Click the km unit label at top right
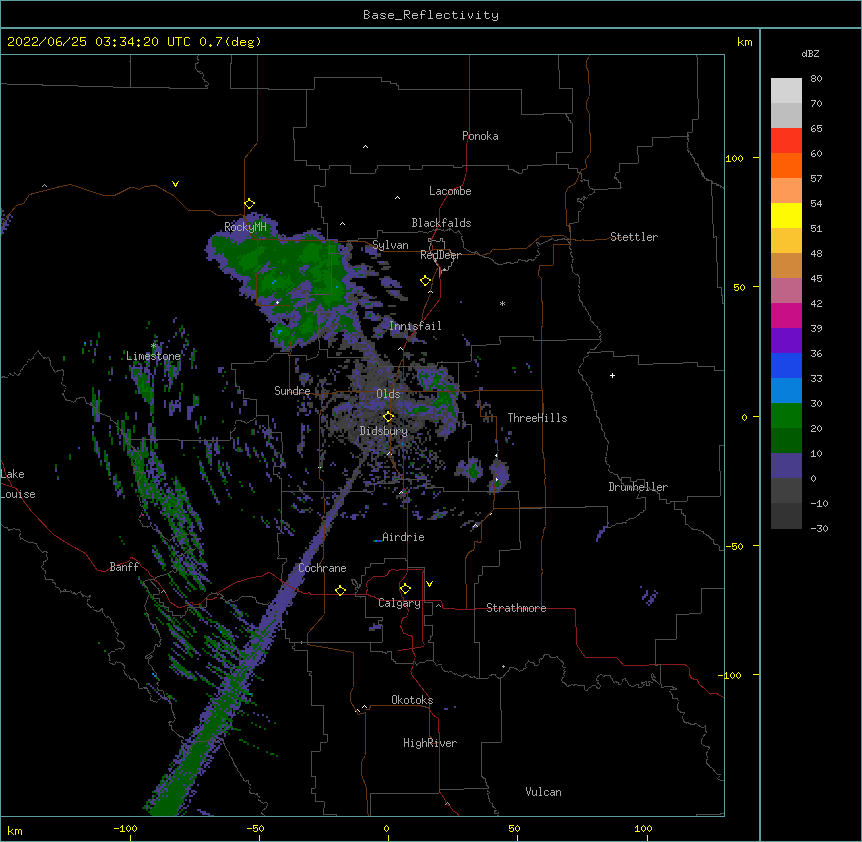The width and height of the screenshot is (862, 842). (x=744, y=42)
